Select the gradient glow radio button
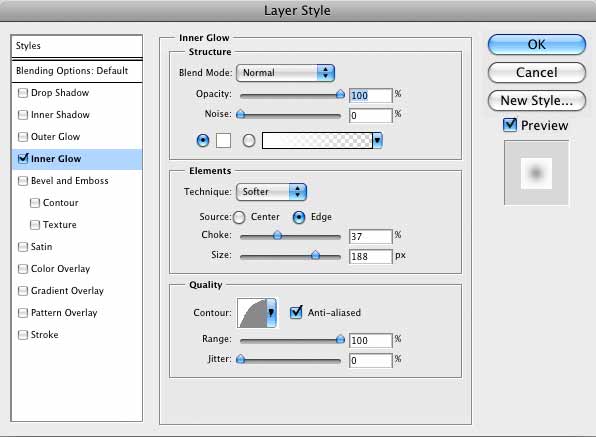The width and height of the screenshot is (596, 437). pyautogui.click(x=249, y=141)
